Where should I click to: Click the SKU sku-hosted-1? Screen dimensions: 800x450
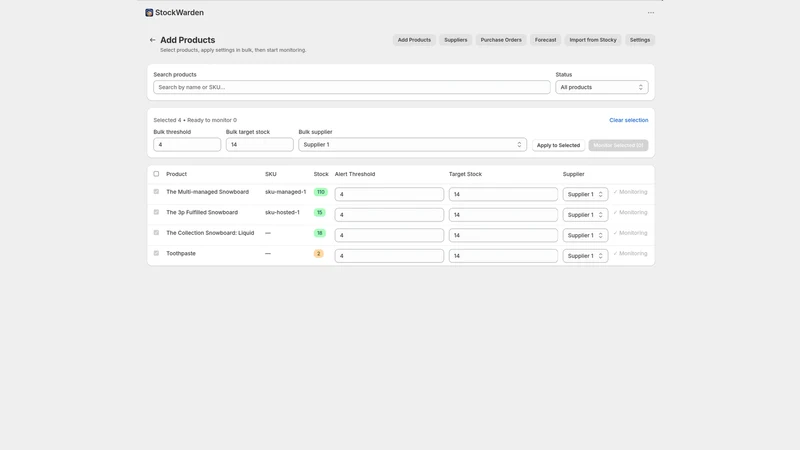(282, 212)
